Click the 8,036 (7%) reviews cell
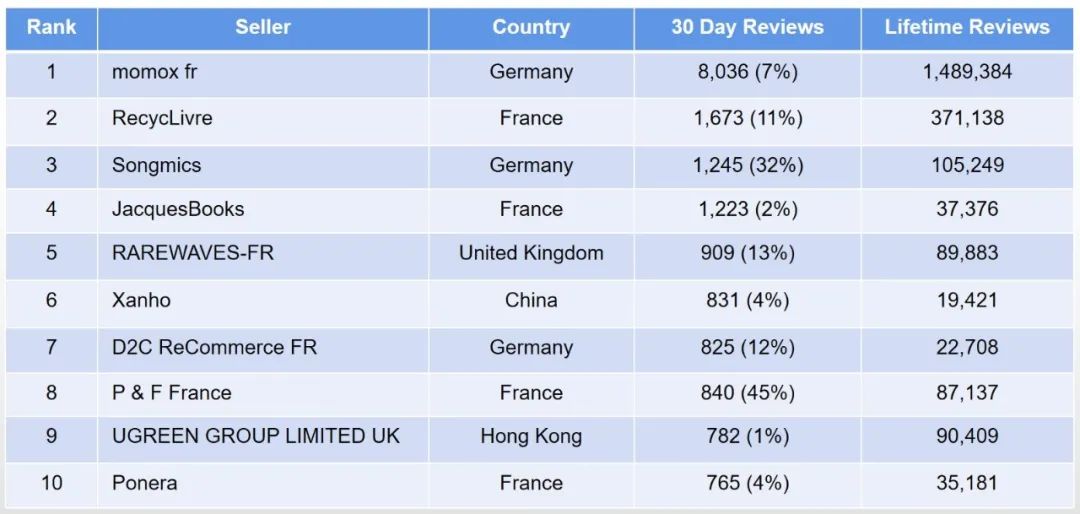The width and height of the screenshot is (1080, 514). click(747, 72)
